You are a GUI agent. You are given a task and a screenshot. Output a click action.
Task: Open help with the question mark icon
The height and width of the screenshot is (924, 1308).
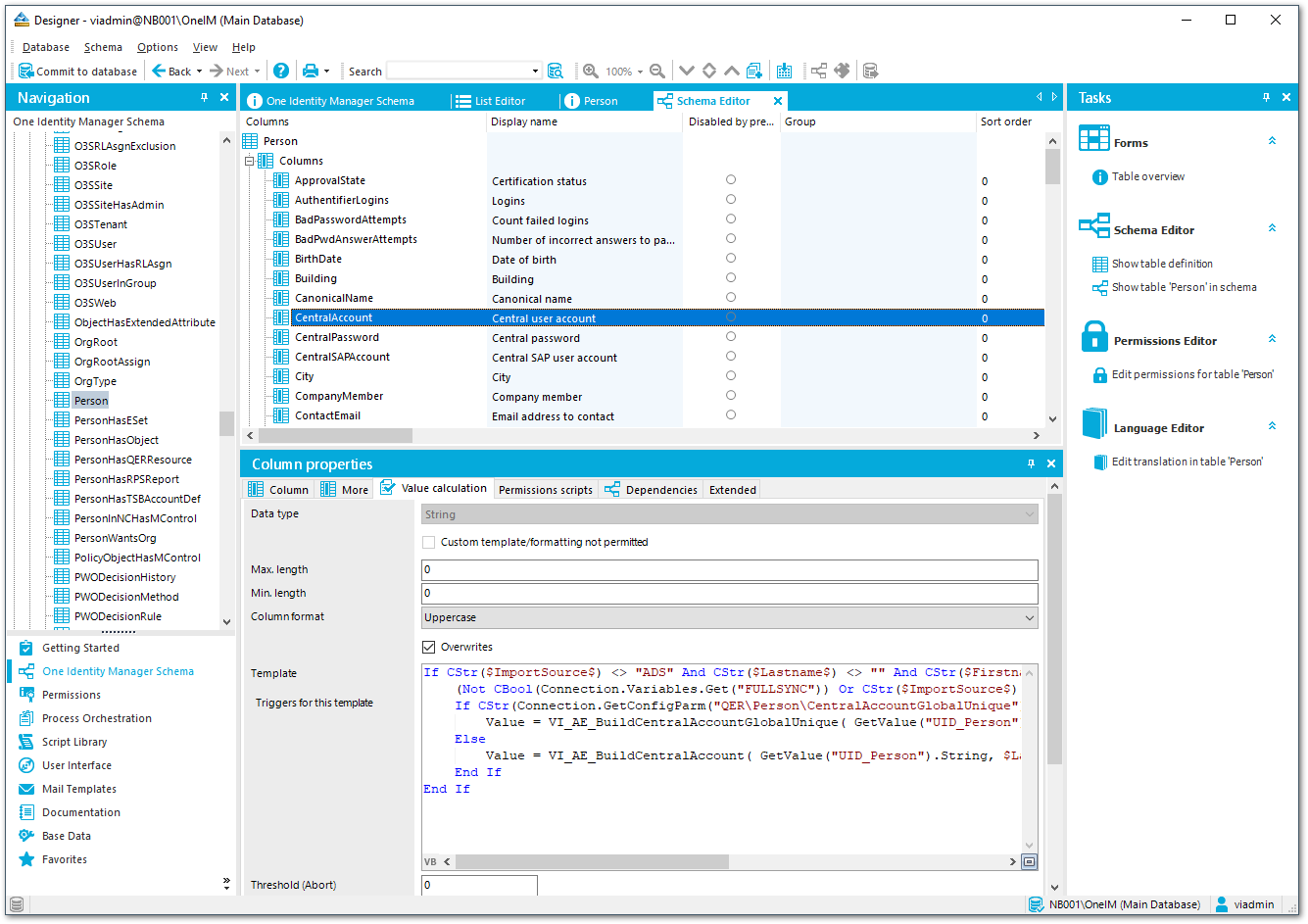coord(281,71)
